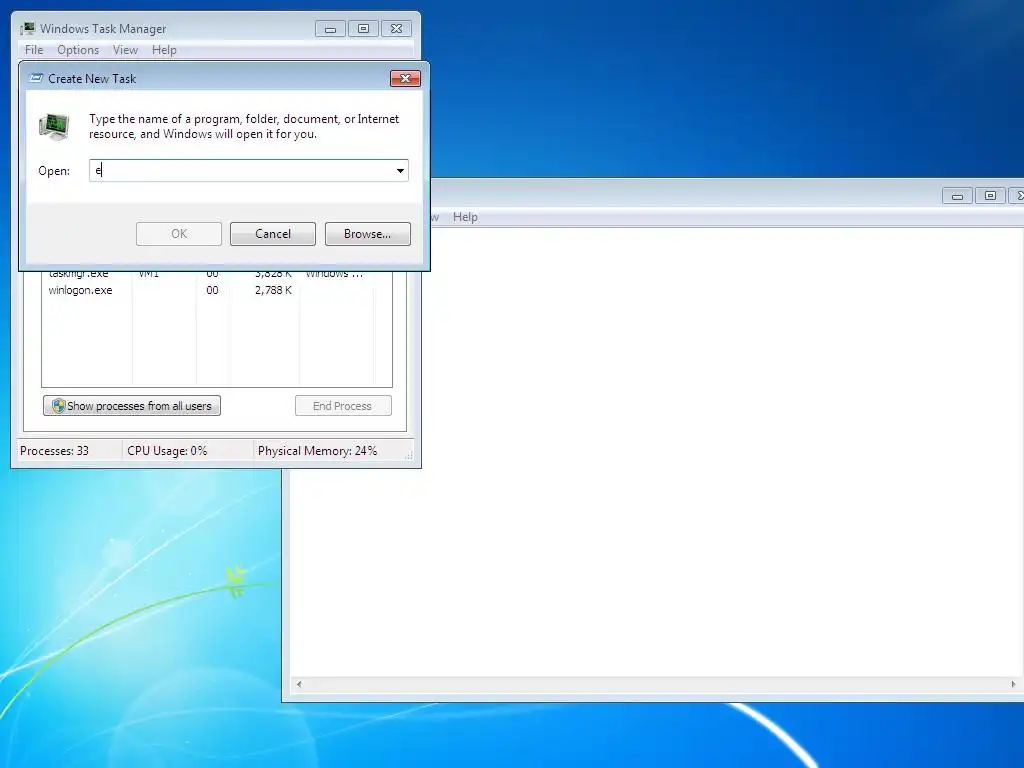Click the Create New Task title icon

point(37,78)
